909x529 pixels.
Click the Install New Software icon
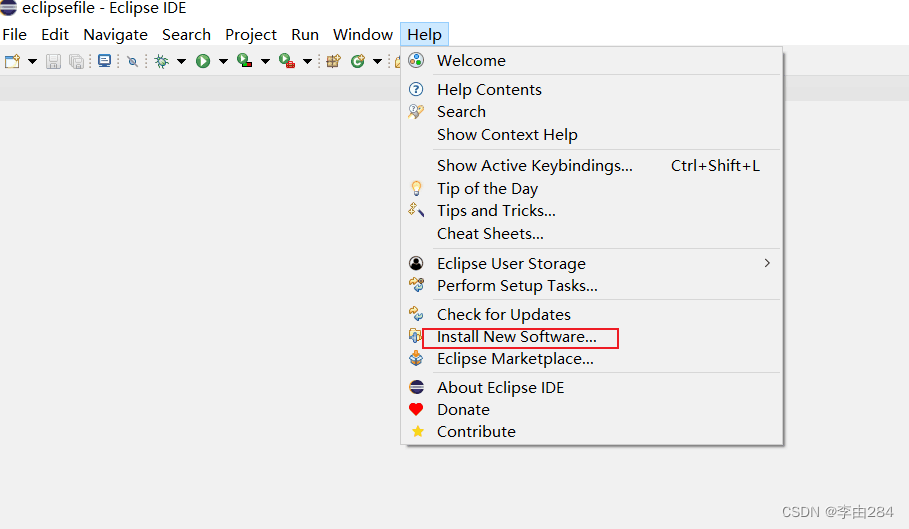415,335
